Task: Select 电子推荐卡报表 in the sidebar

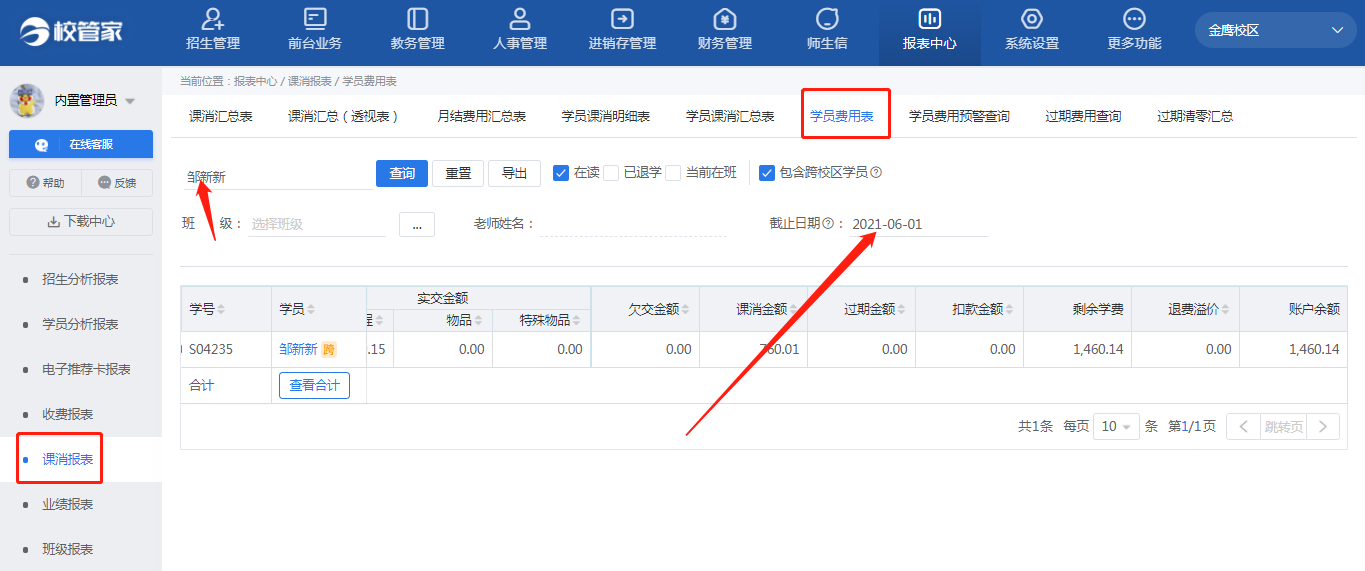Action: [x=86, y=369]
